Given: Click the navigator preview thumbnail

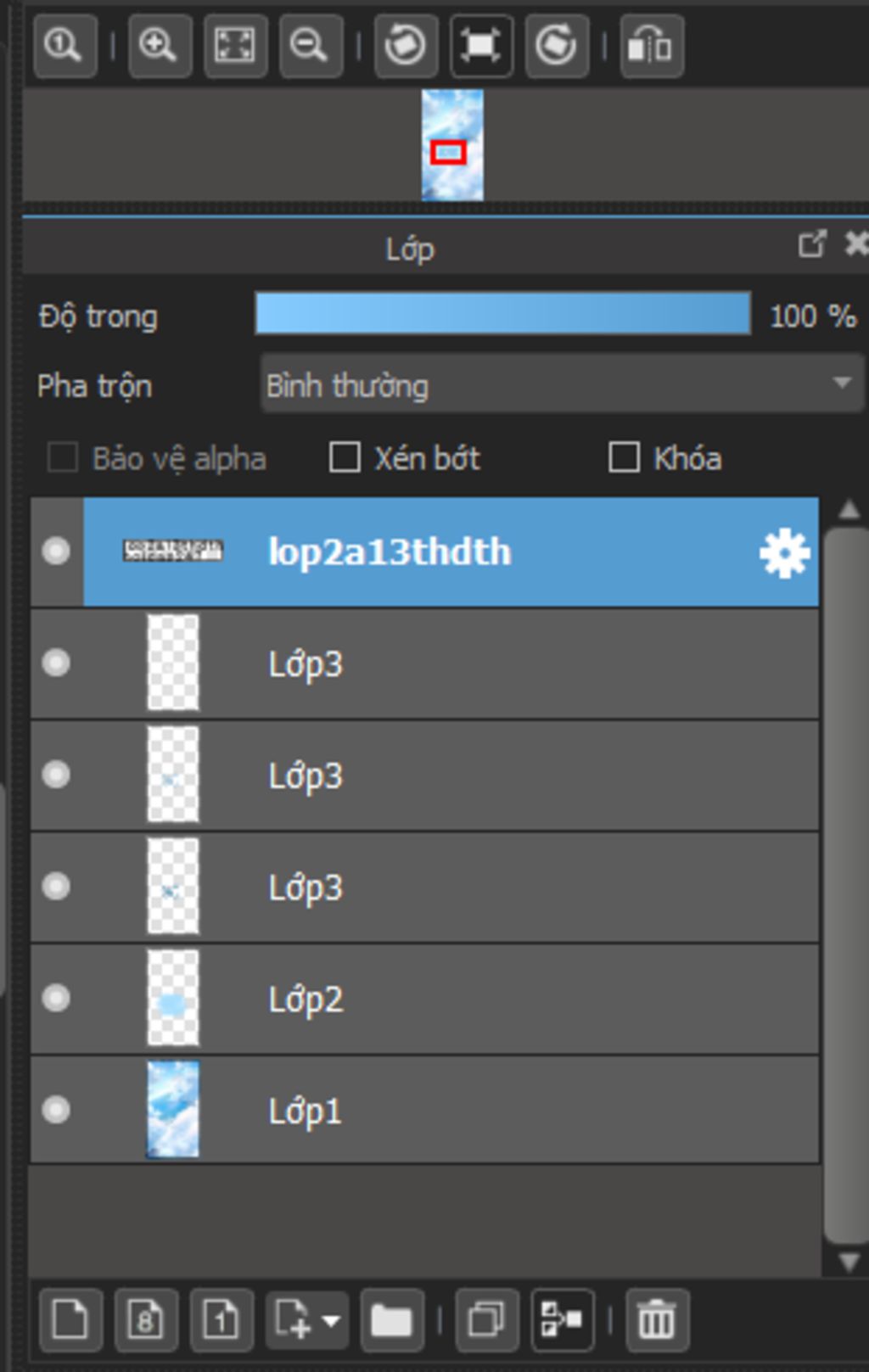Looking at the screenshot, I should coord(452,145).
